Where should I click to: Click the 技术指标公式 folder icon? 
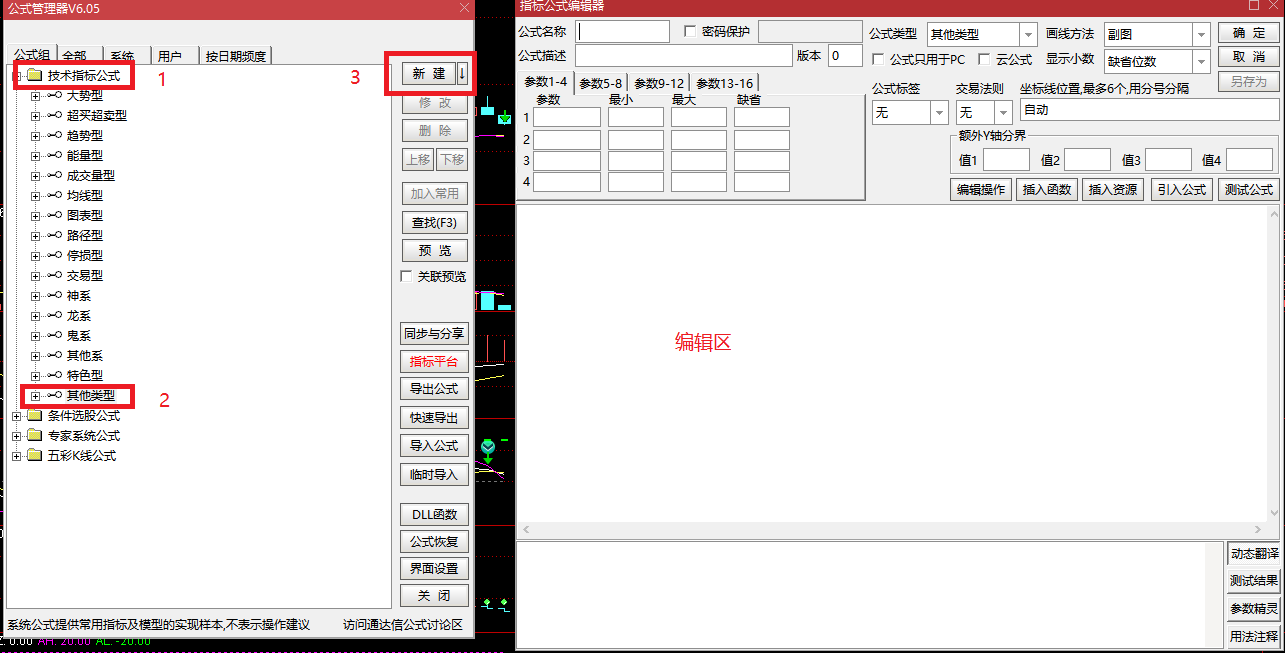(x=35, y=76)
